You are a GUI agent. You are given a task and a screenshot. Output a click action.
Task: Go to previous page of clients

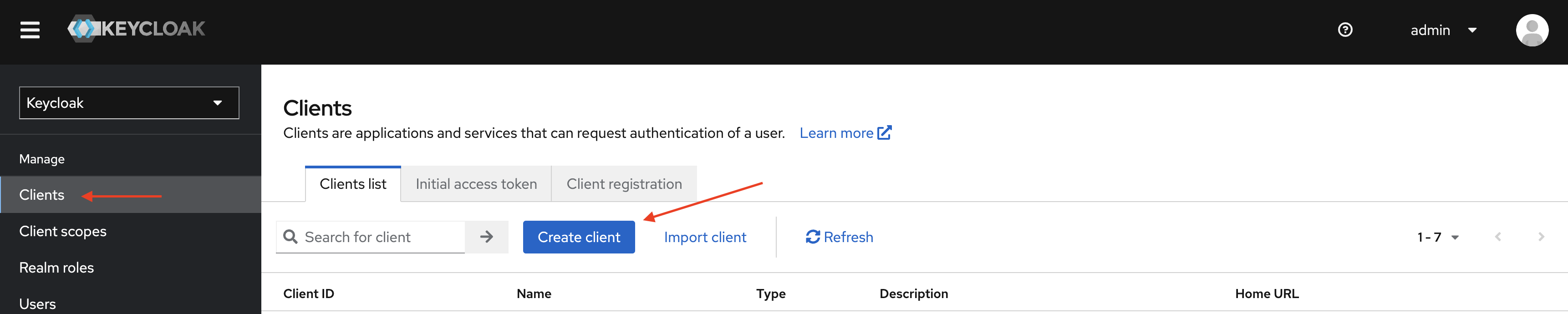coord(1497,237)
